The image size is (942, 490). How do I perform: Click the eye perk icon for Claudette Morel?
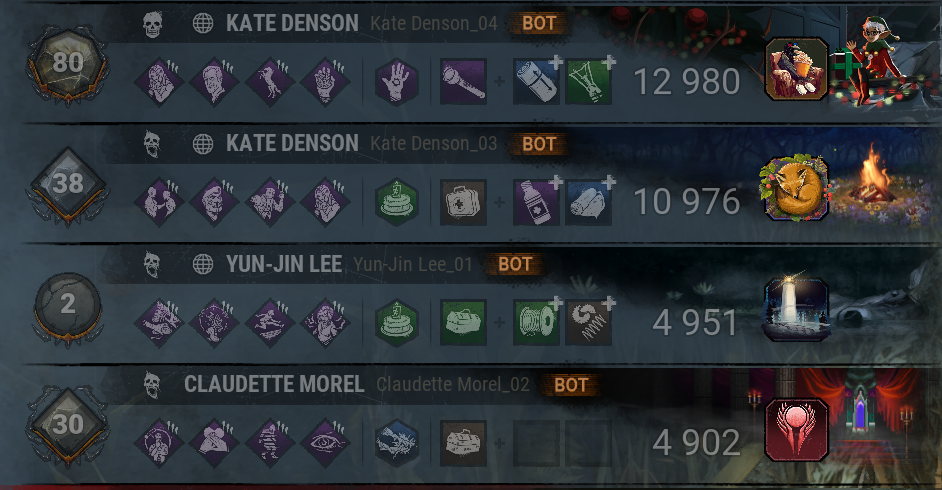click(x=325, y=443)
